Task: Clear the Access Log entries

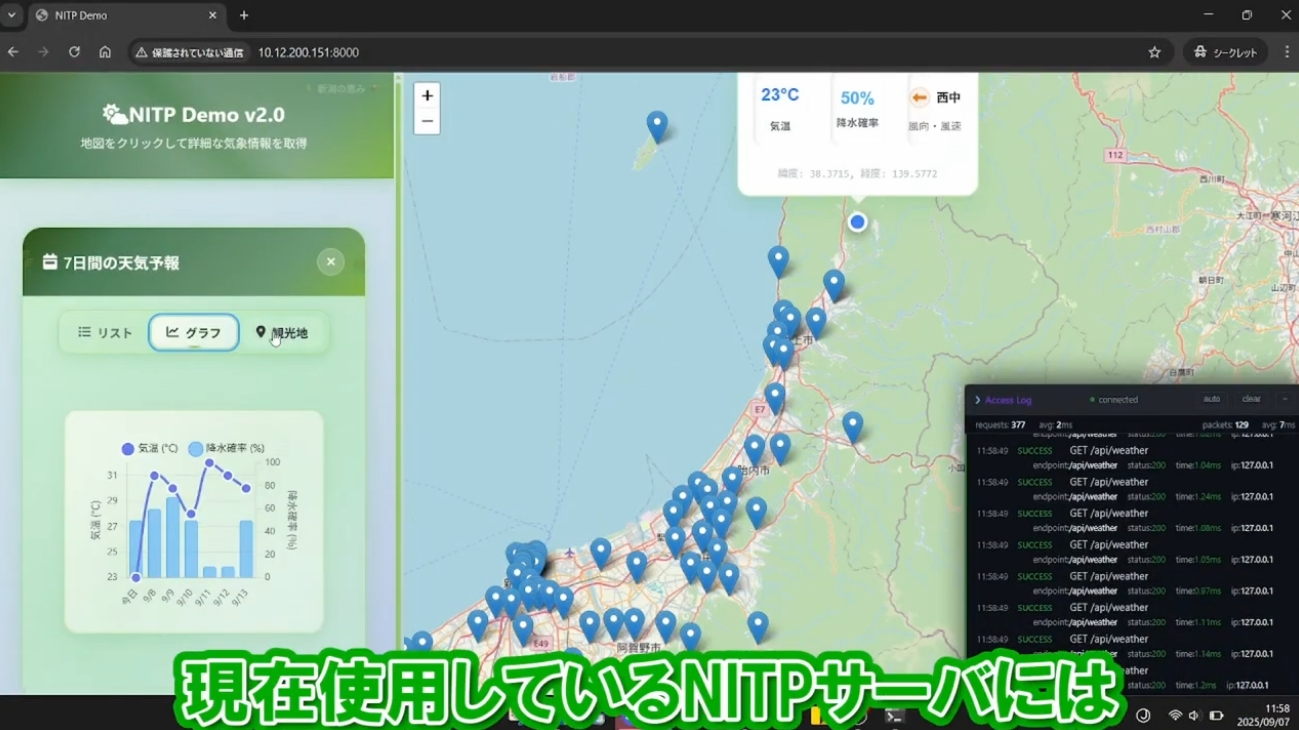Action: (1251, 399)
